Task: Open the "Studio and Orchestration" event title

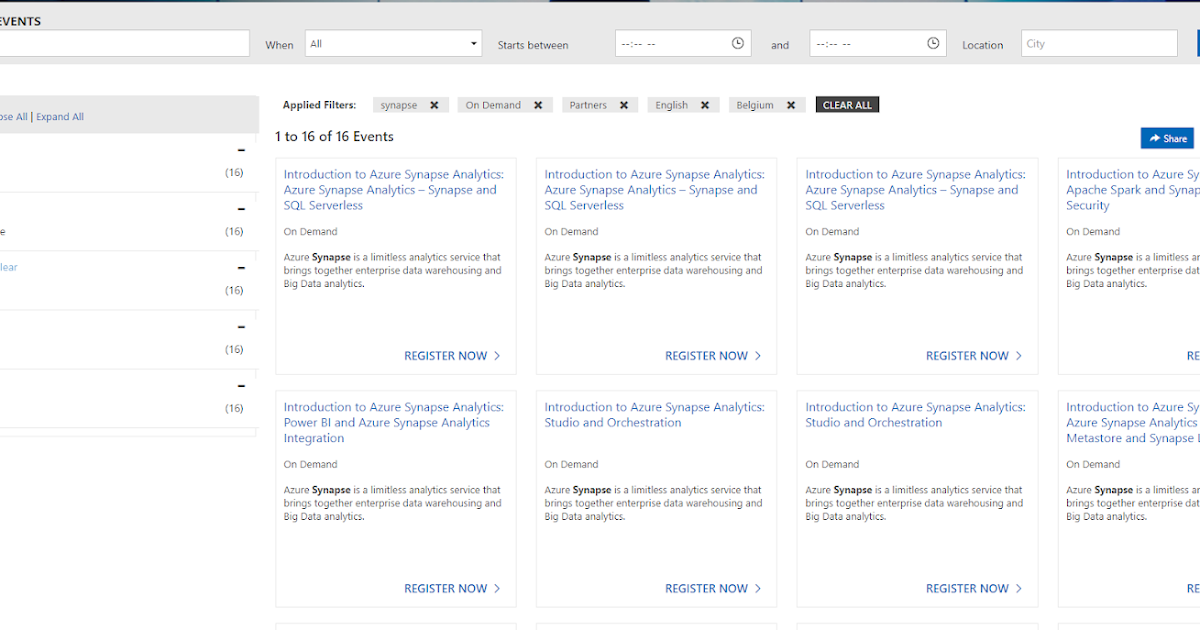Action: (654, 414)
